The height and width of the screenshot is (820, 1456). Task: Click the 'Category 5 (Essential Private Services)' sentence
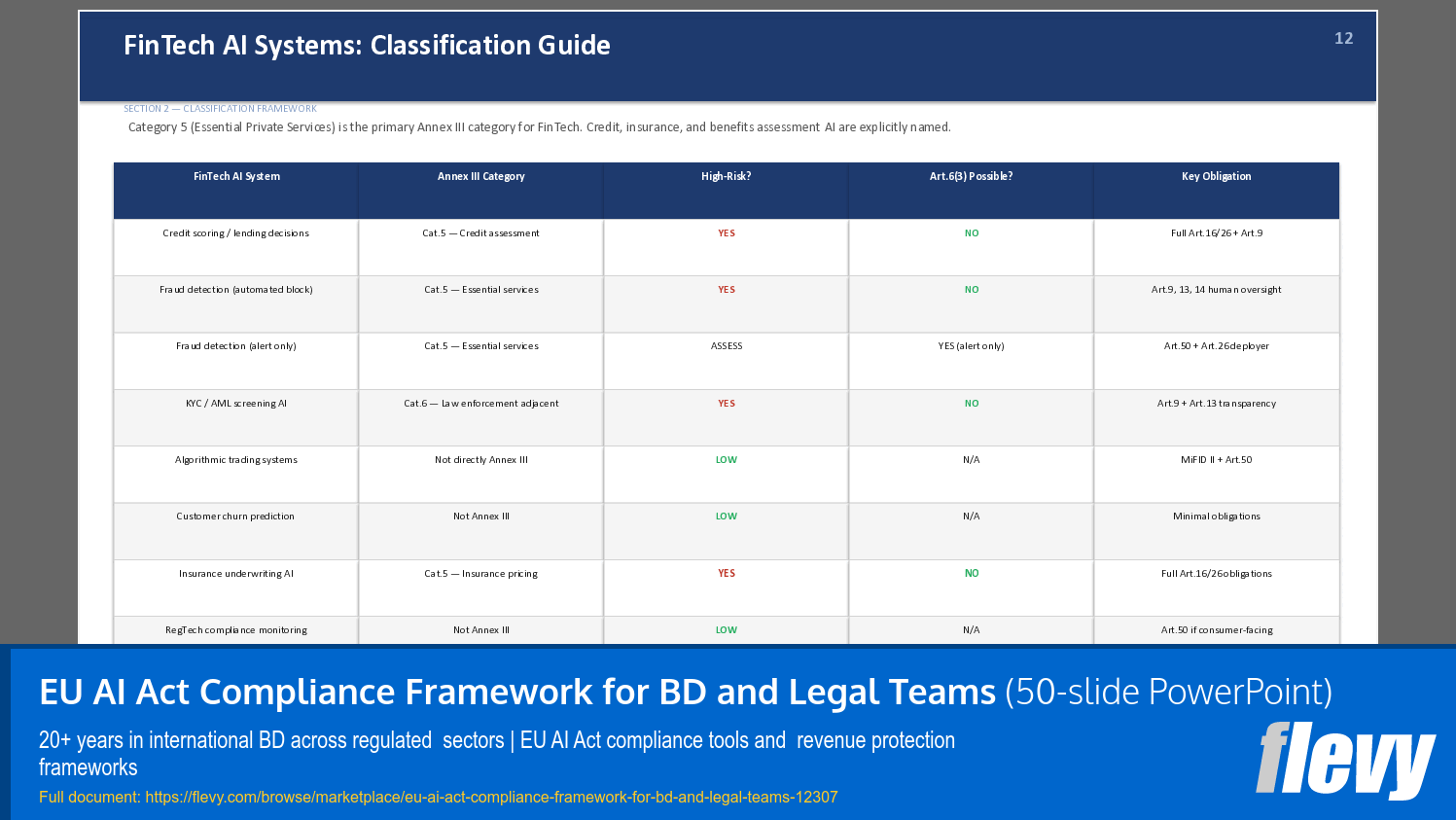coord(540,127)
